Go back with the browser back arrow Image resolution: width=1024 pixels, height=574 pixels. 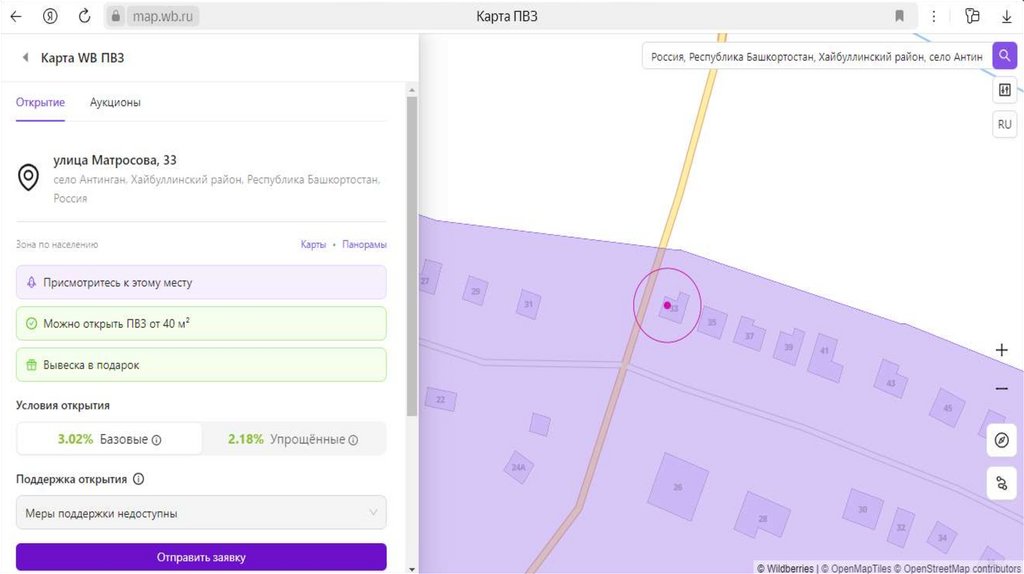(x=16, y=17)
